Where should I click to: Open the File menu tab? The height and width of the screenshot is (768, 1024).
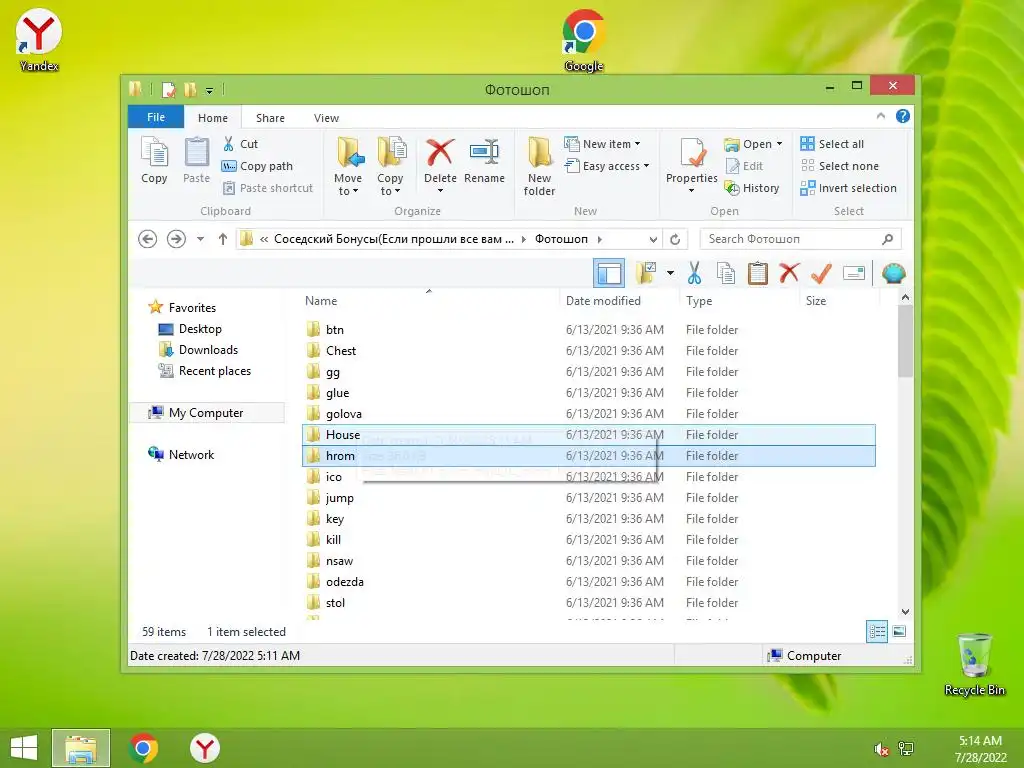click(x=155, y=117)
